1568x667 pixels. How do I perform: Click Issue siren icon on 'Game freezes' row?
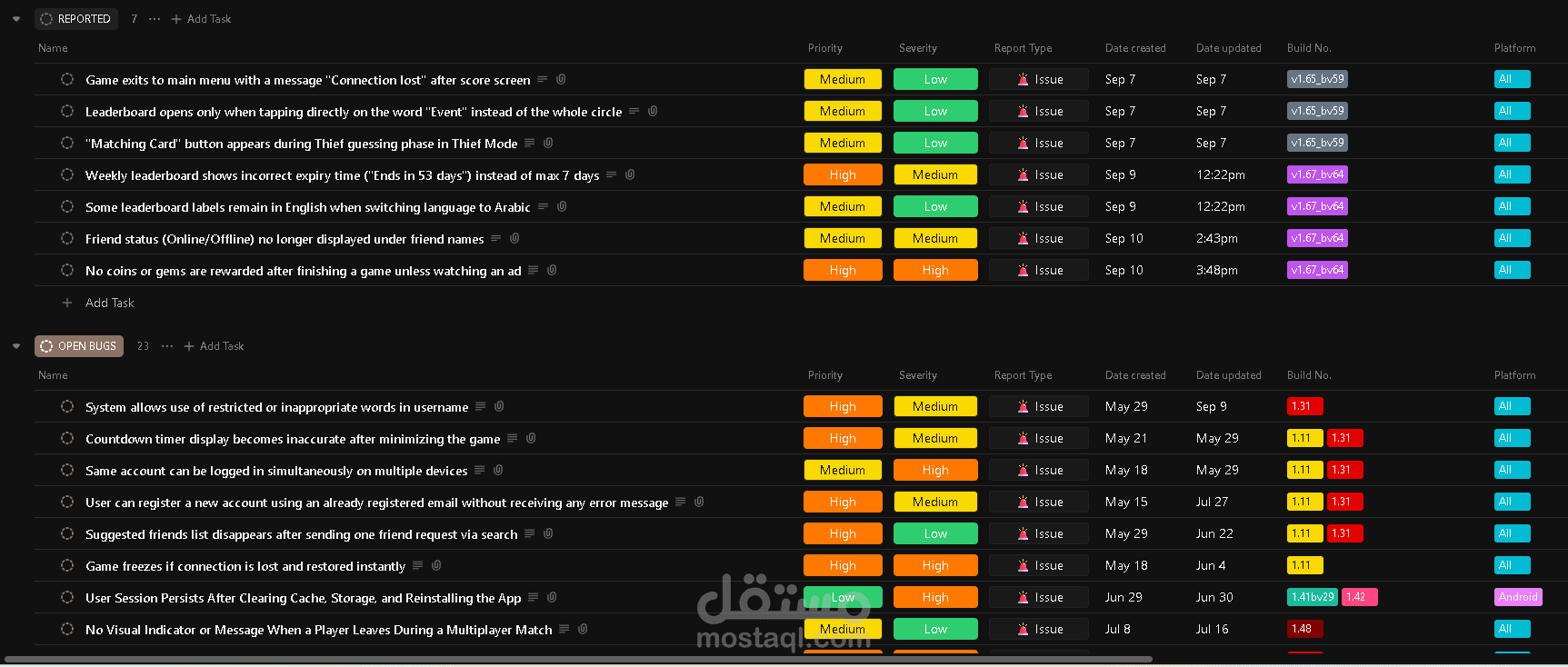coord(1024,565)
